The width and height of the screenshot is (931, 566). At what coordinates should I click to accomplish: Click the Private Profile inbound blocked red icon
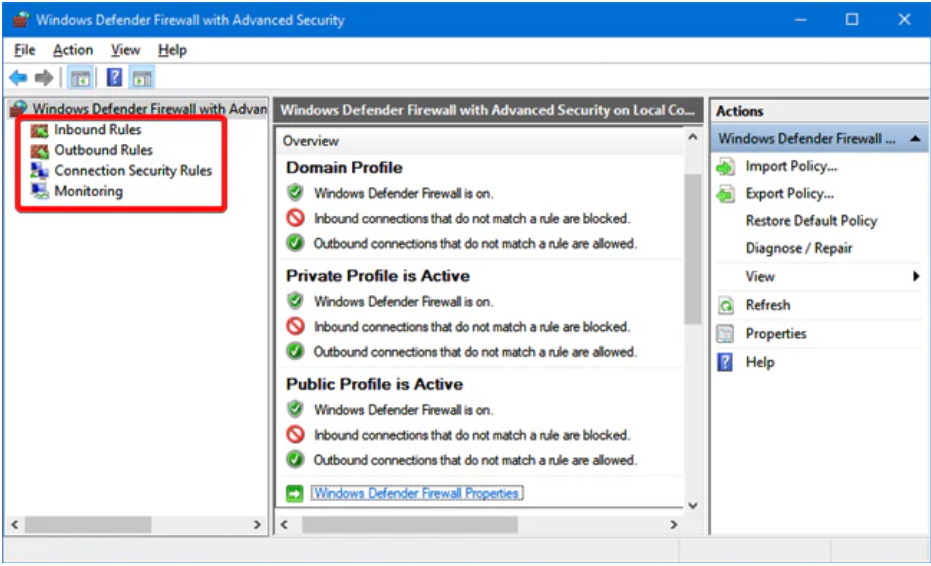click(x=295, y=326)
